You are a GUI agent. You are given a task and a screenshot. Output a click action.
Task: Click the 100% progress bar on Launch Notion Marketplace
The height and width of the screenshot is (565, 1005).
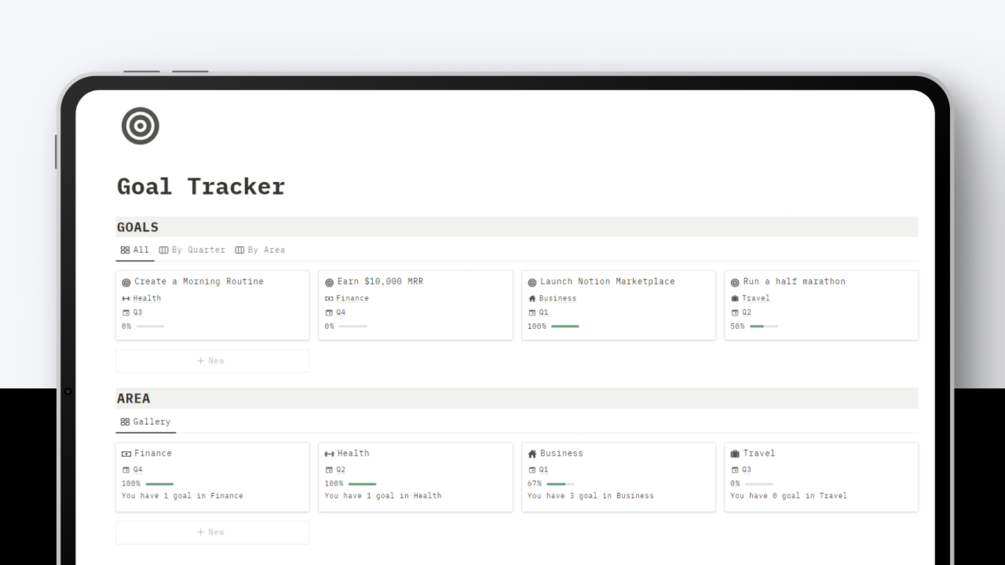[565, 326]
